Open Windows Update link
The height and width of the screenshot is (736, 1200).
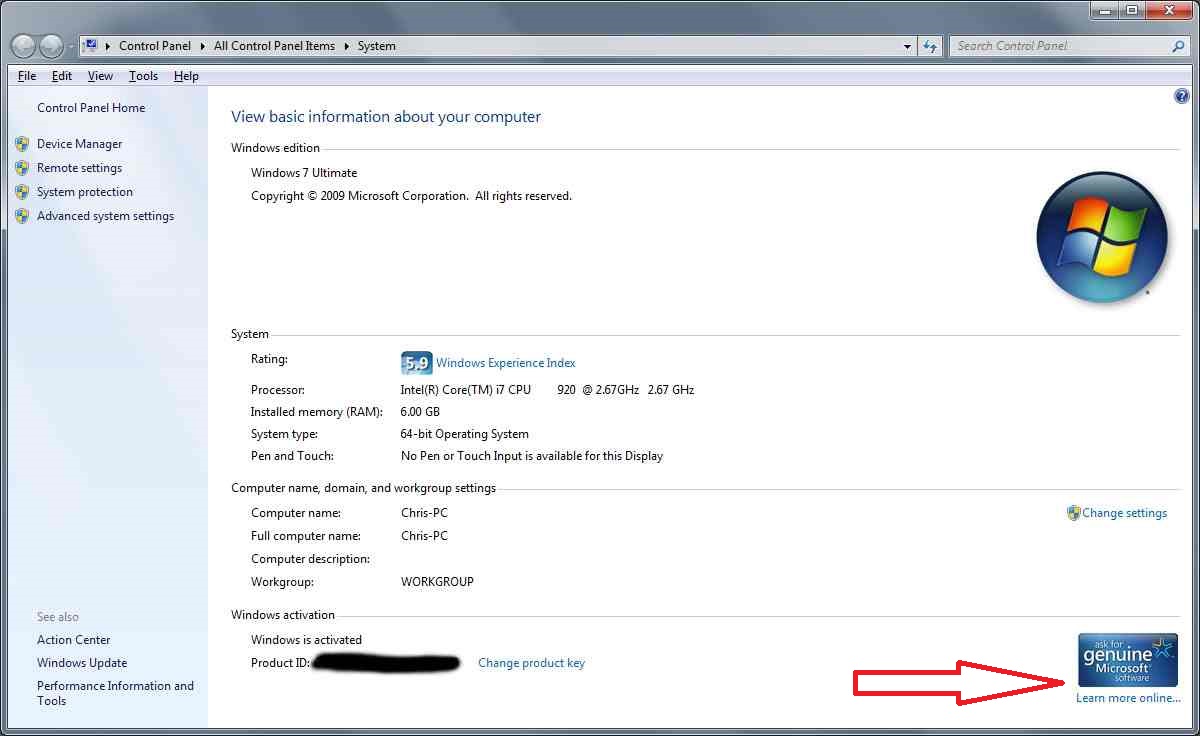pos(82,663)
